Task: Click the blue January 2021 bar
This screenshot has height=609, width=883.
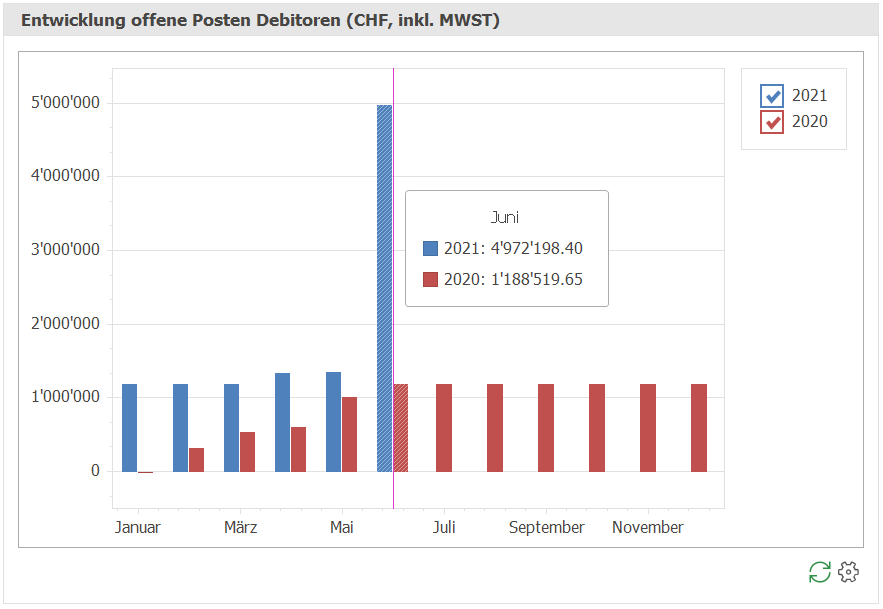Action: click(130, 428)
